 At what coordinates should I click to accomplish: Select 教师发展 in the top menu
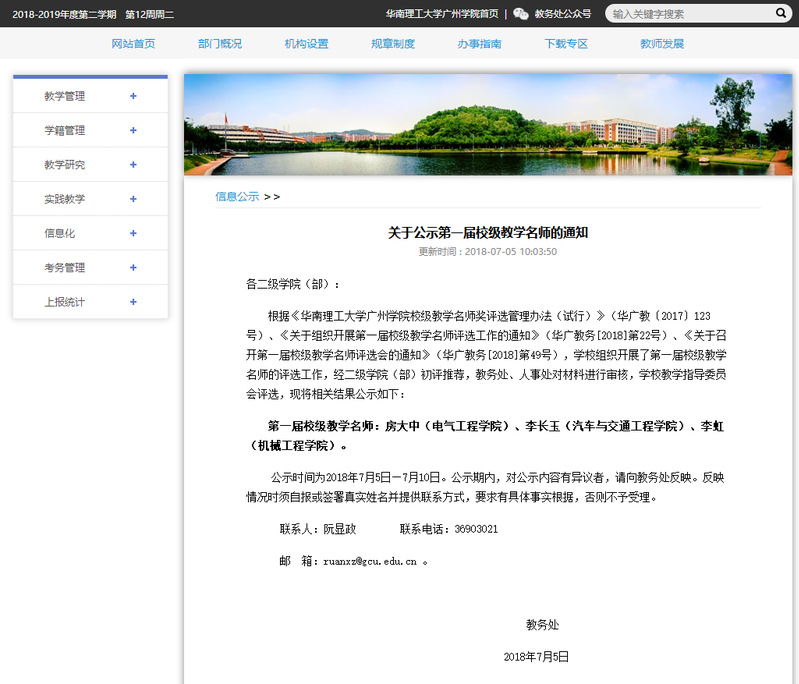tap(662, 44)
